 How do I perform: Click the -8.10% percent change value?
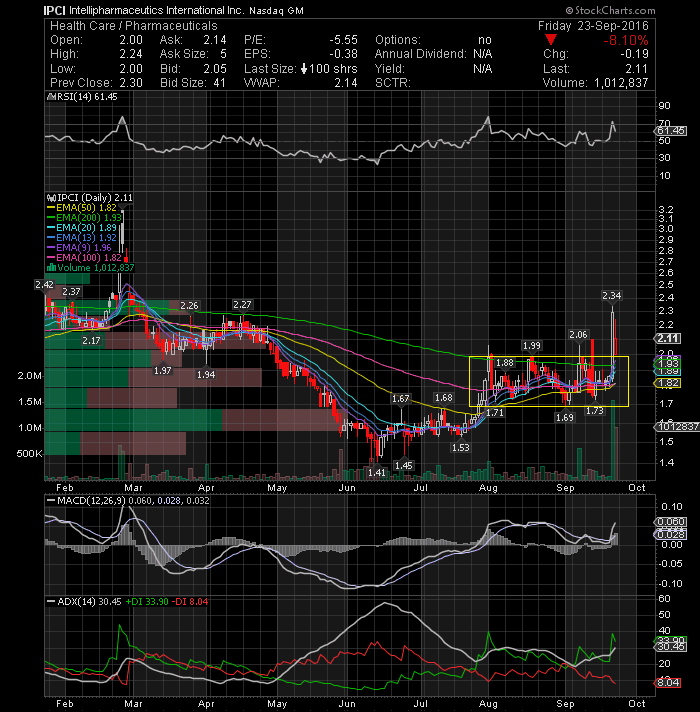626,40
